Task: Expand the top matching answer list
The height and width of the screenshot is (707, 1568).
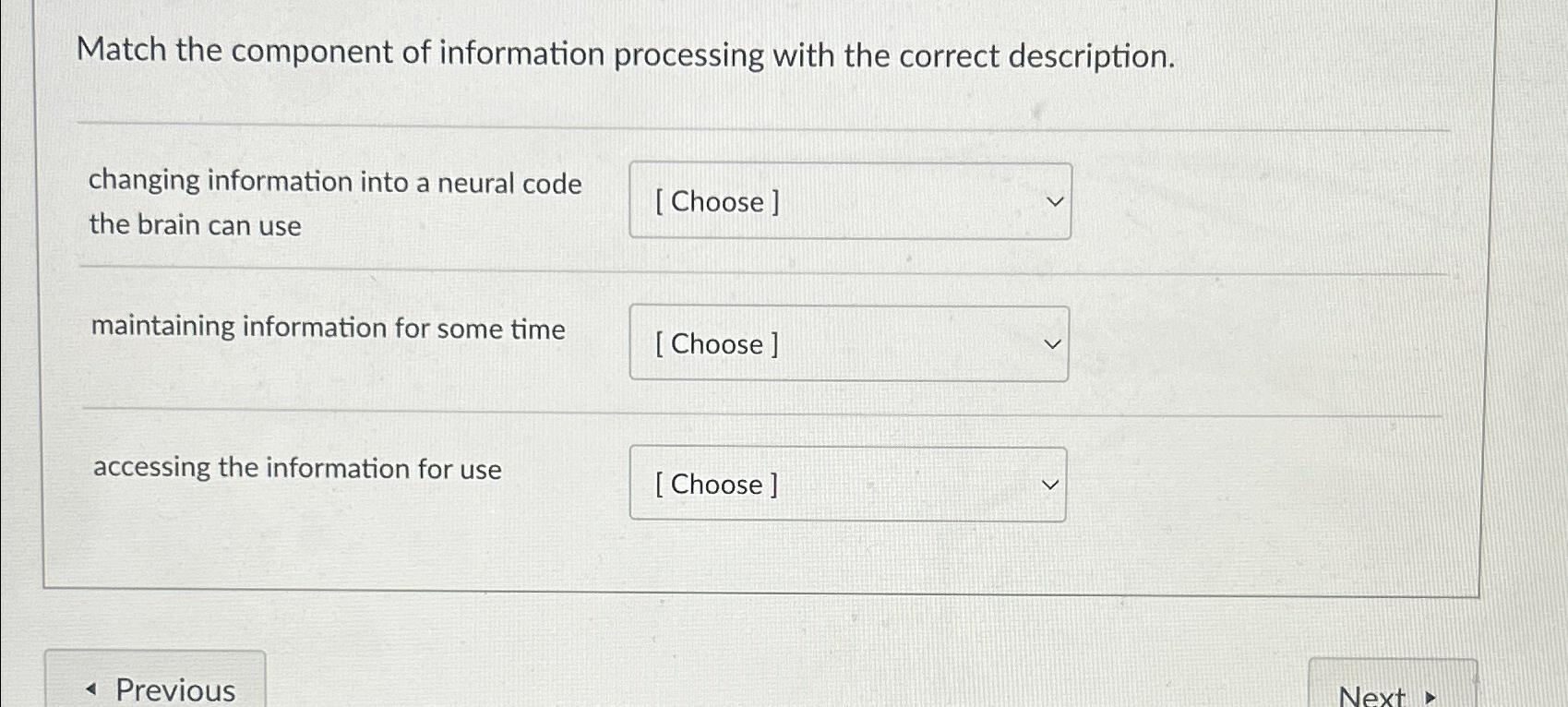Action: pos(849,201)
